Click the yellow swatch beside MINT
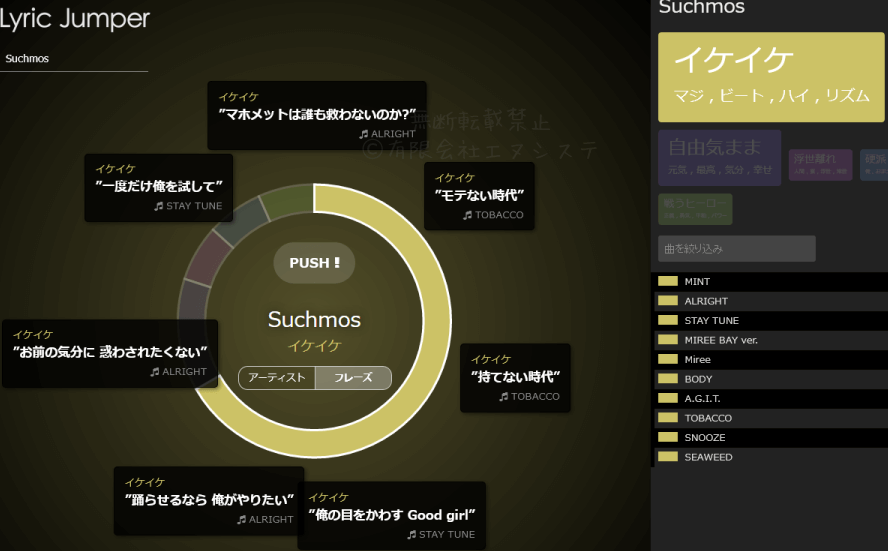888x551 pixels. (x=668, y=281)
